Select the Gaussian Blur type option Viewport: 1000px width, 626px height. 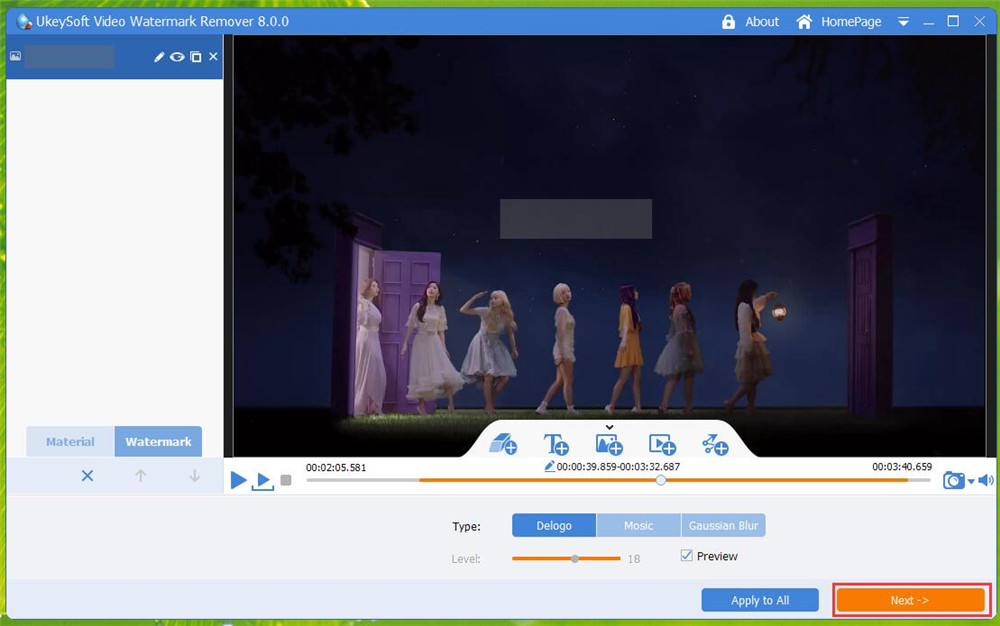point(723,526)
